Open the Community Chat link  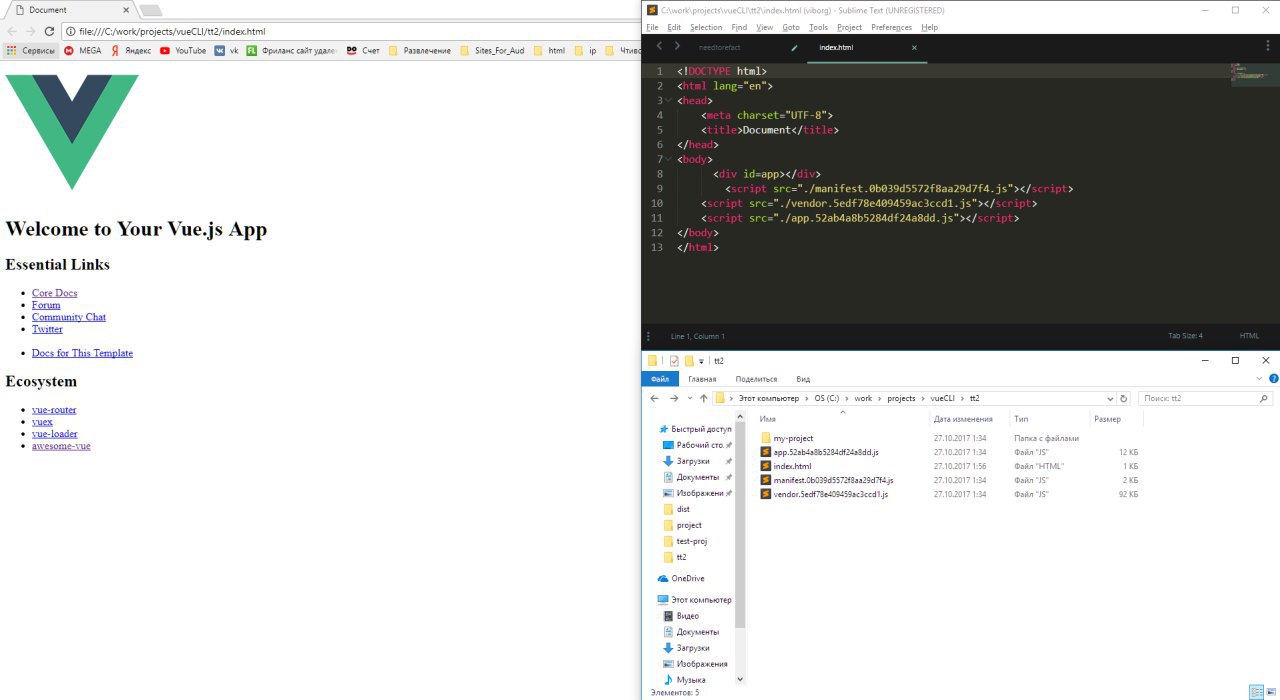coord(69,317)
